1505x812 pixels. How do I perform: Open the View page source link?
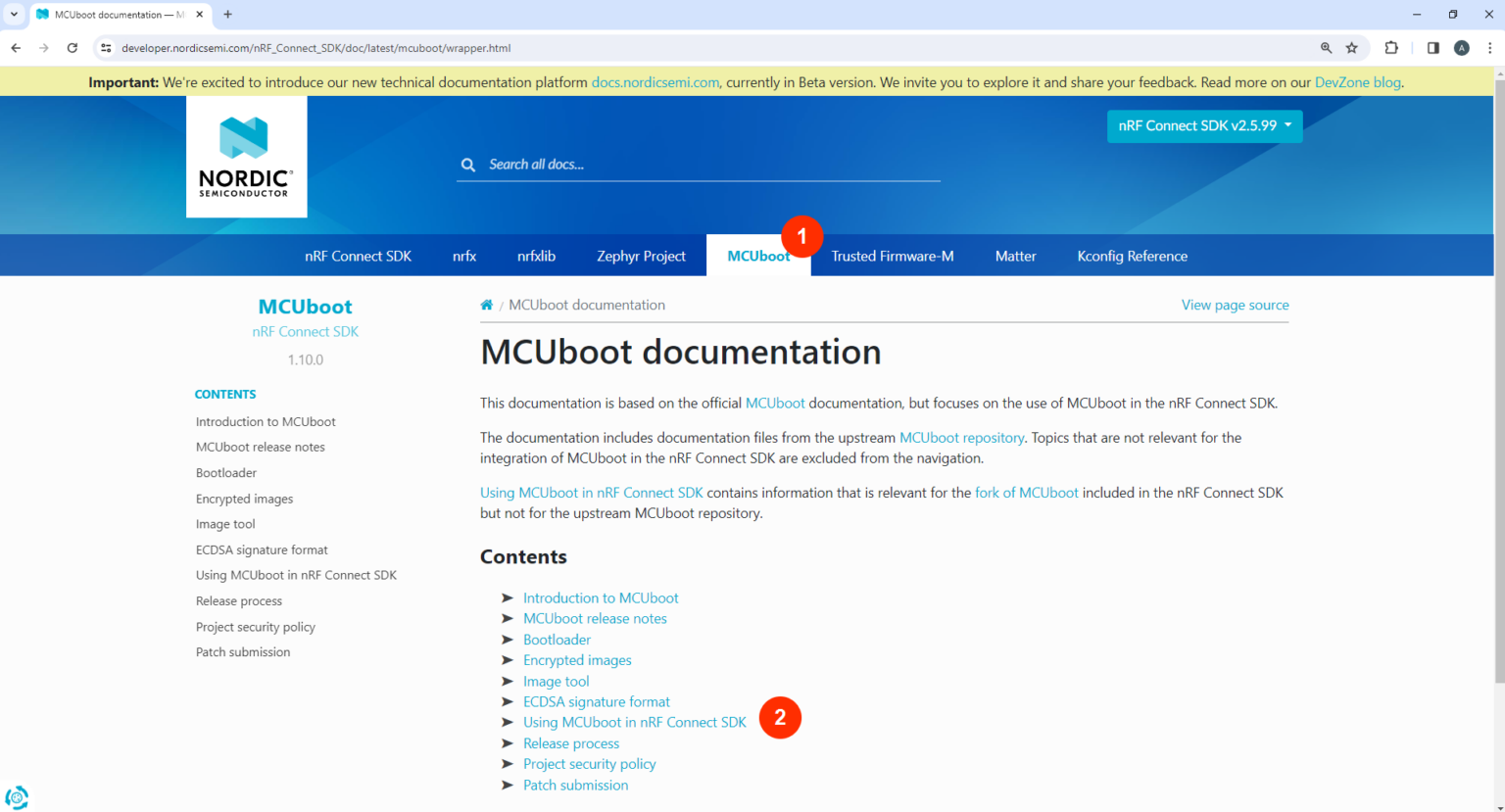pyautogui.click(x=1235, y=305)
